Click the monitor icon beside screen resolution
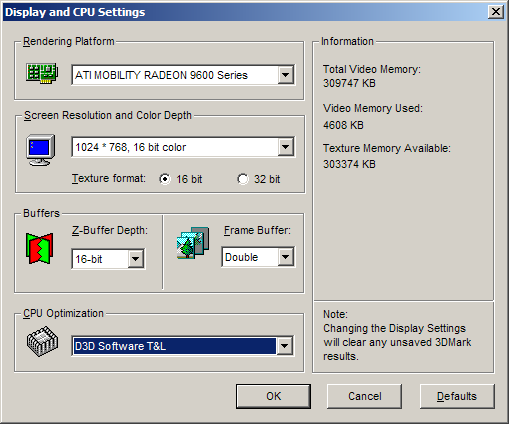The image size is (509, 424). tap(41, 150)
